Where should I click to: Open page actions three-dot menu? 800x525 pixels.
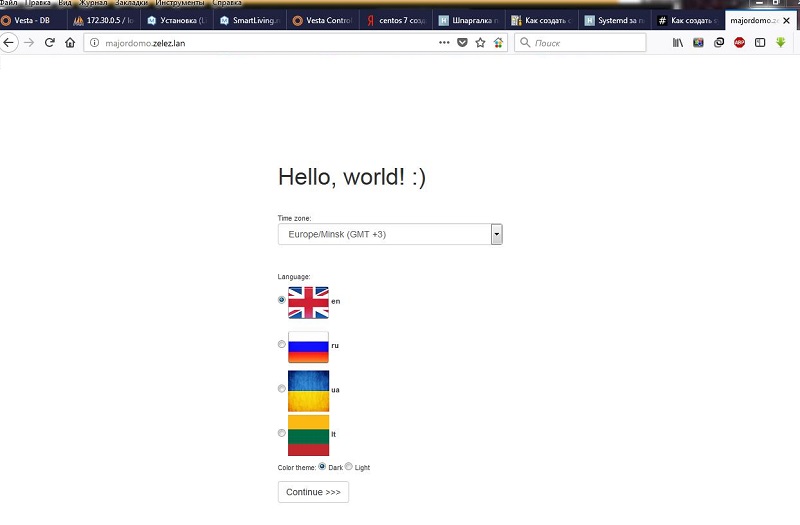pos(444,43)
